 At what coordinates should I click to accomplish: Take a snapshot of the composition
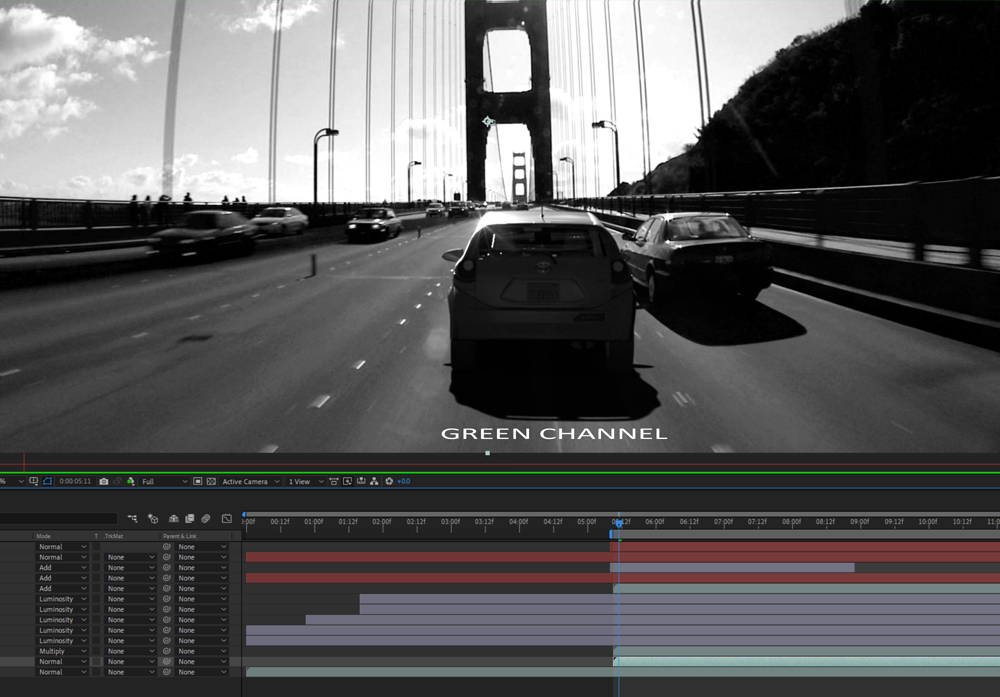tap(103, 481)
